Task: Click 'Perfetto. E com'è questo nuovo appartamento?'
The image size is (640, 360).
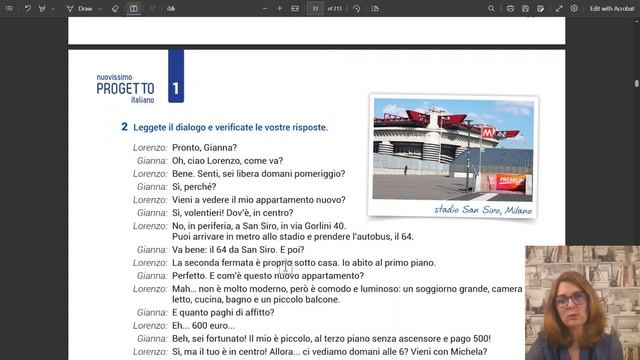Action: pos(268,276)
